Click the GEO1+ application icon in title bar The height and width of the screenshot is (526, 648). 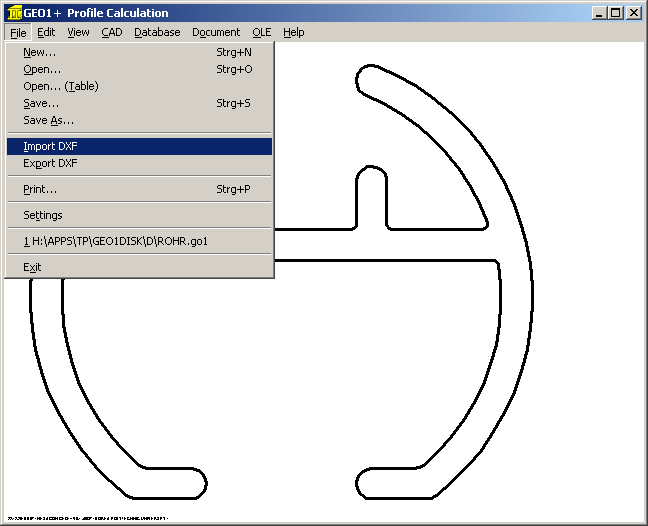[14, 13]
